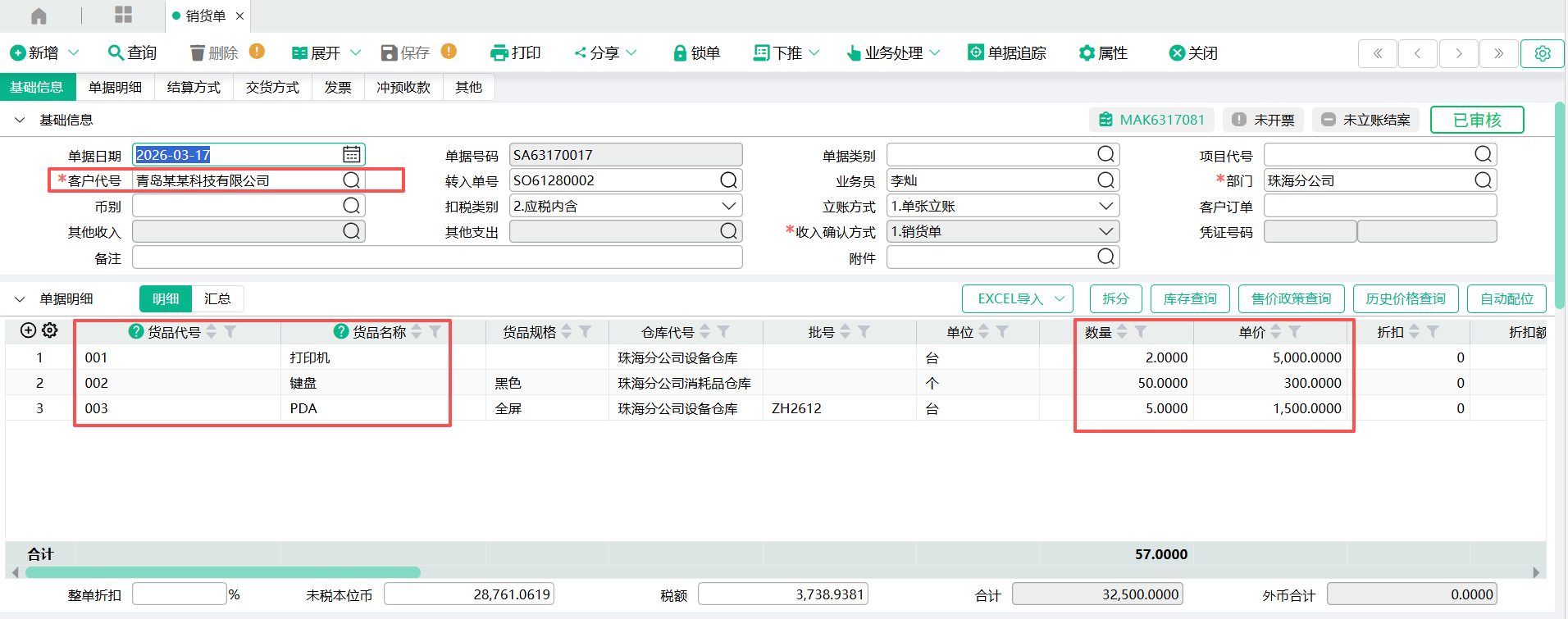Click the 历史价格查询 button
The height and width of the screenshot is (619, 1568).
point(1405,299)
